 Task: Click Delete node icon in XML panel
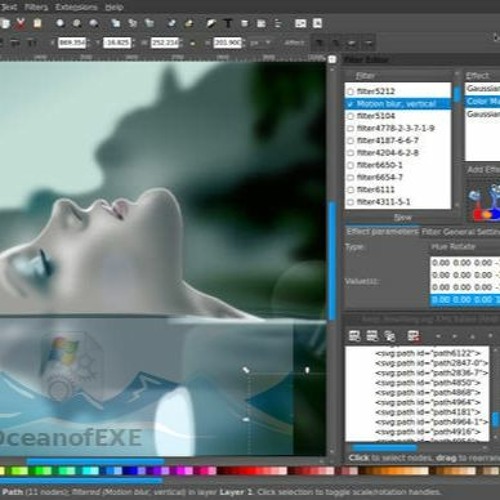point(413,336)
